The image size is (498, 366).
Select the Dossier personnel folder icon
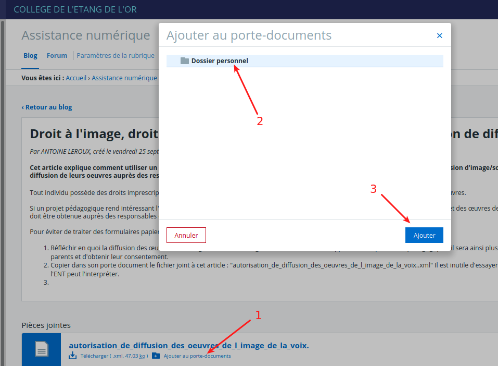click(x=184, y=61)
